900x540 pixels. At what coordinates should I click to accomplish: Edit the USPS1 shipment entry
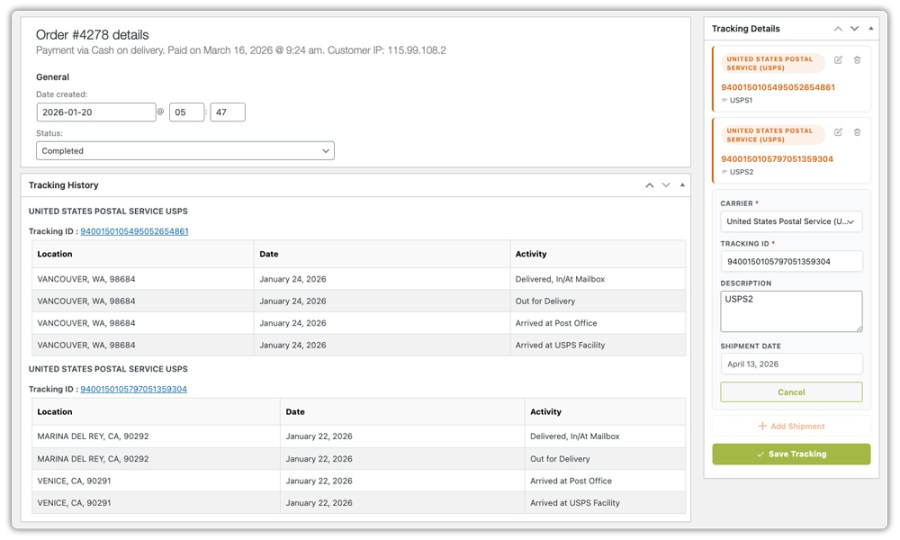[x=838, y=60]
